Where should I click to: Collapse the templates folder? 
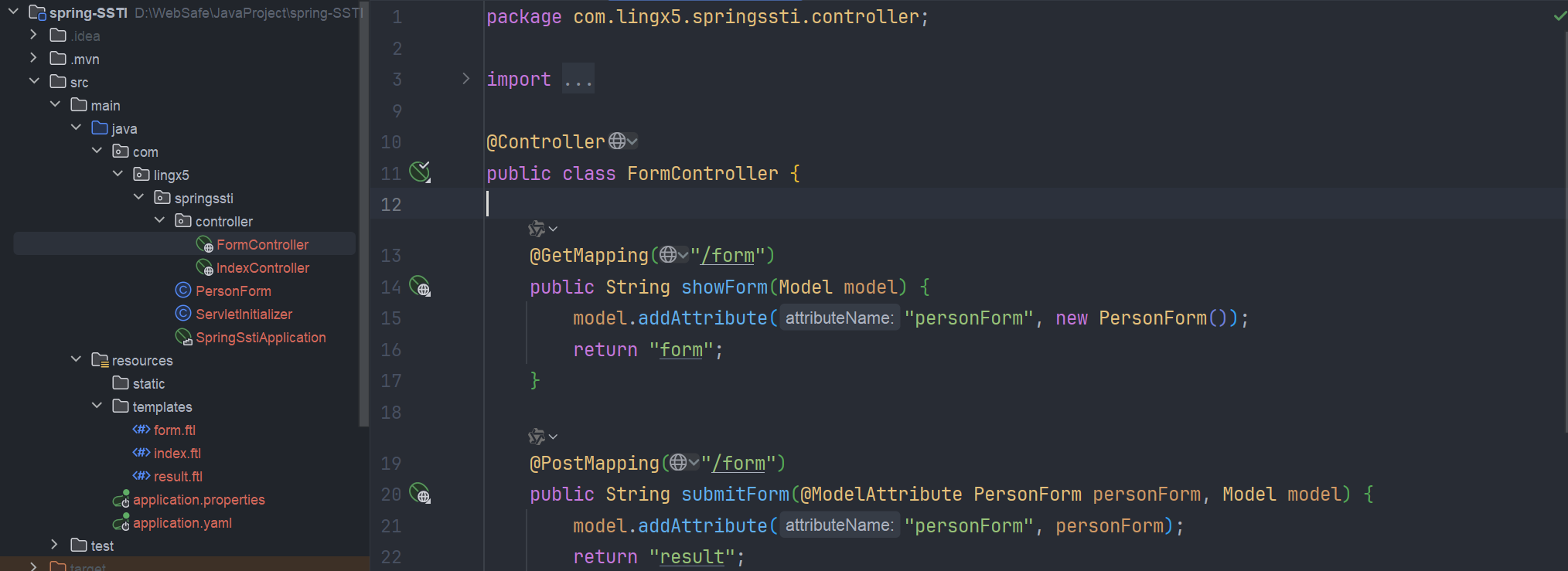pos(97,406)
